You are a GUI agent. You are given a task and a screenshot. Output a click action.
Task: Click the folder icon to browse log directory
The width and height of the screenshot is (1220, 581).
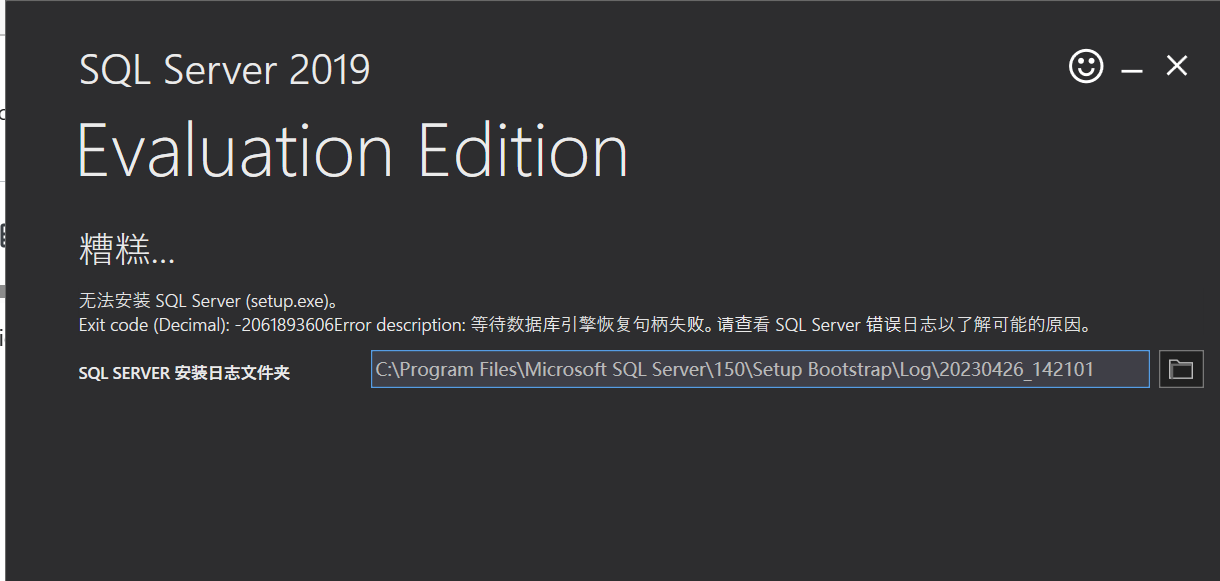[x=1181, y=369]
